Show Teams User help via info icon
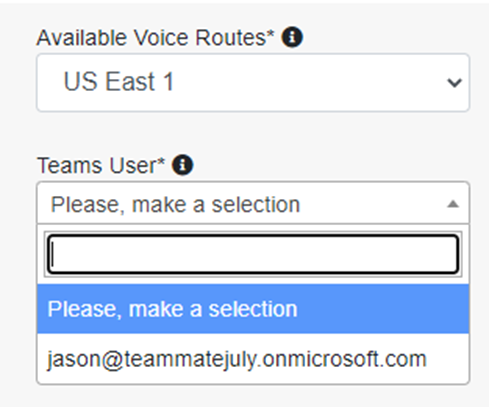The width and height of the screenshot is (489, 407). click(182, 165)
